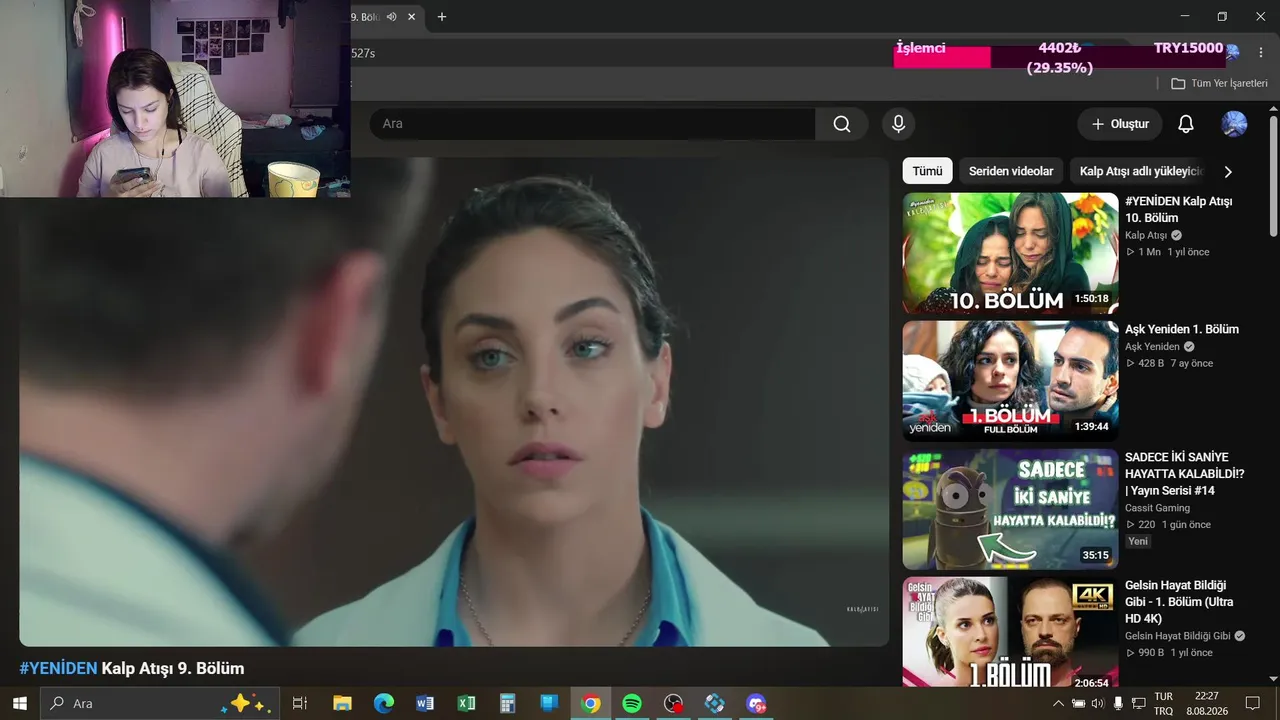Screen dimensions: 1280x720
Task: Open the Cassit Gaming channel name
Action: [x=1157, y=508]
